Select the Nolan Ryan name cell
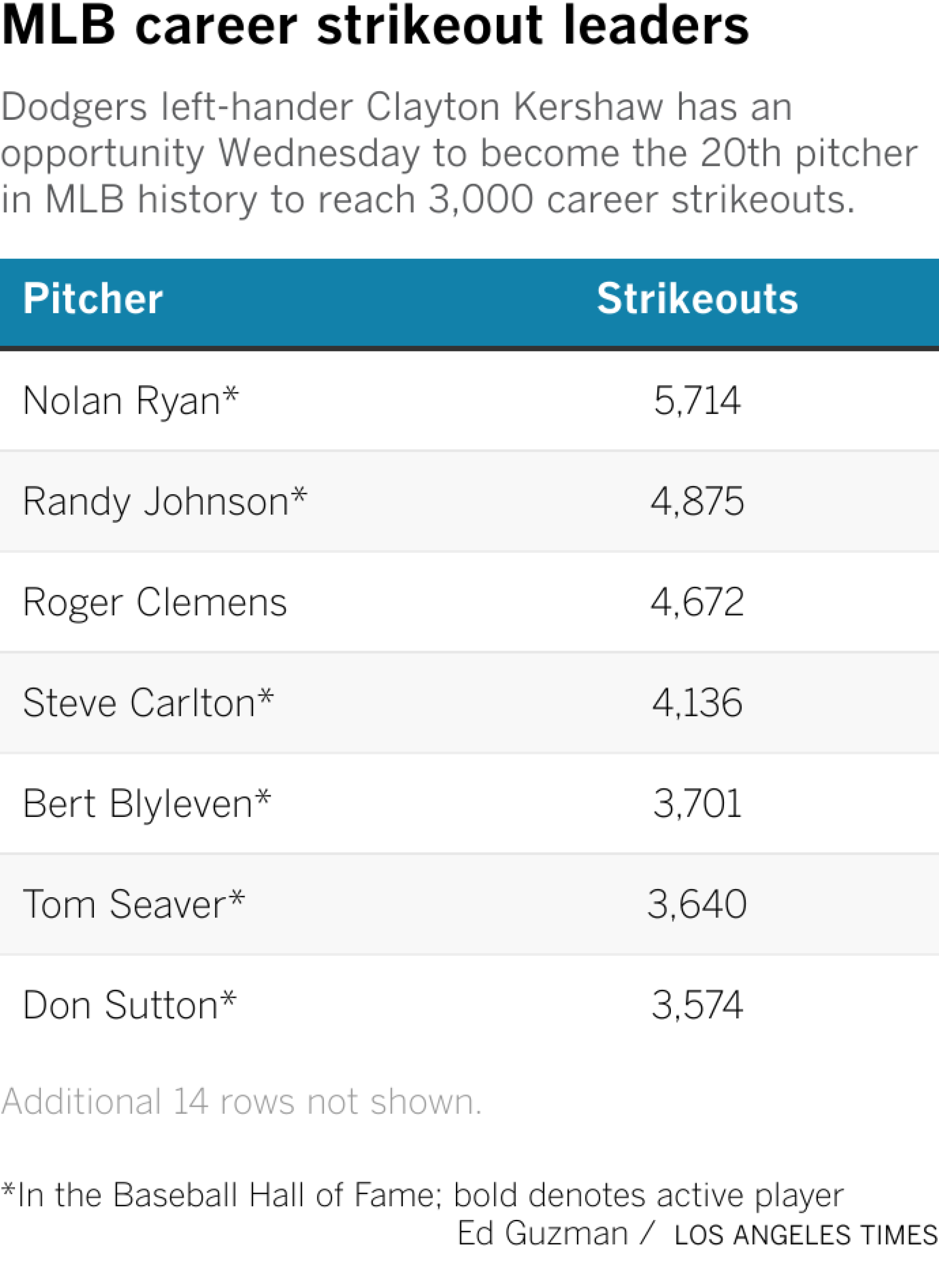This screenshot has height=1288, width=939. point(130,401)
